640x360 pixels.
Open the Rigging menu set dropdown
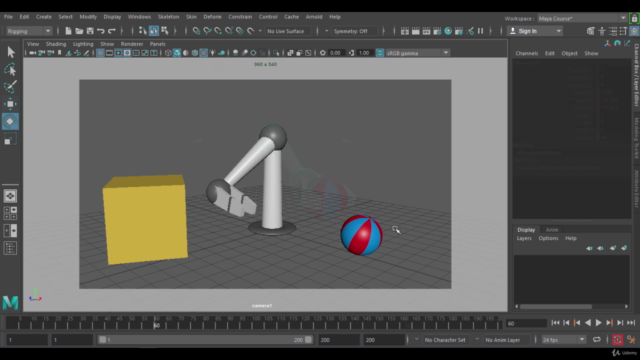[x=29, y=31]
